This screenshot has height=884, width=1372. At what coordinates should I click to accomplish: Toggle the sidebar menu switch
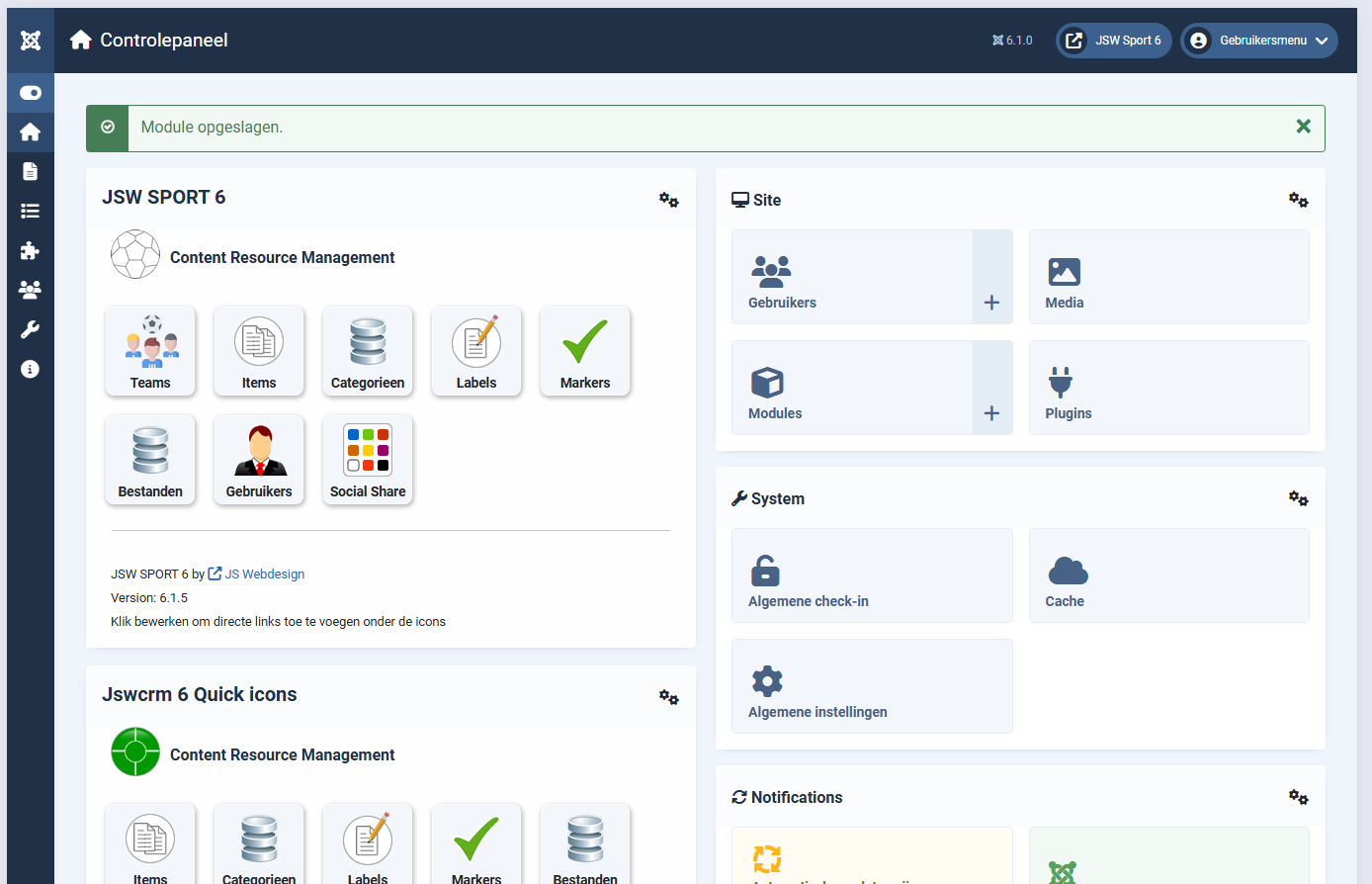pos(30,93)
